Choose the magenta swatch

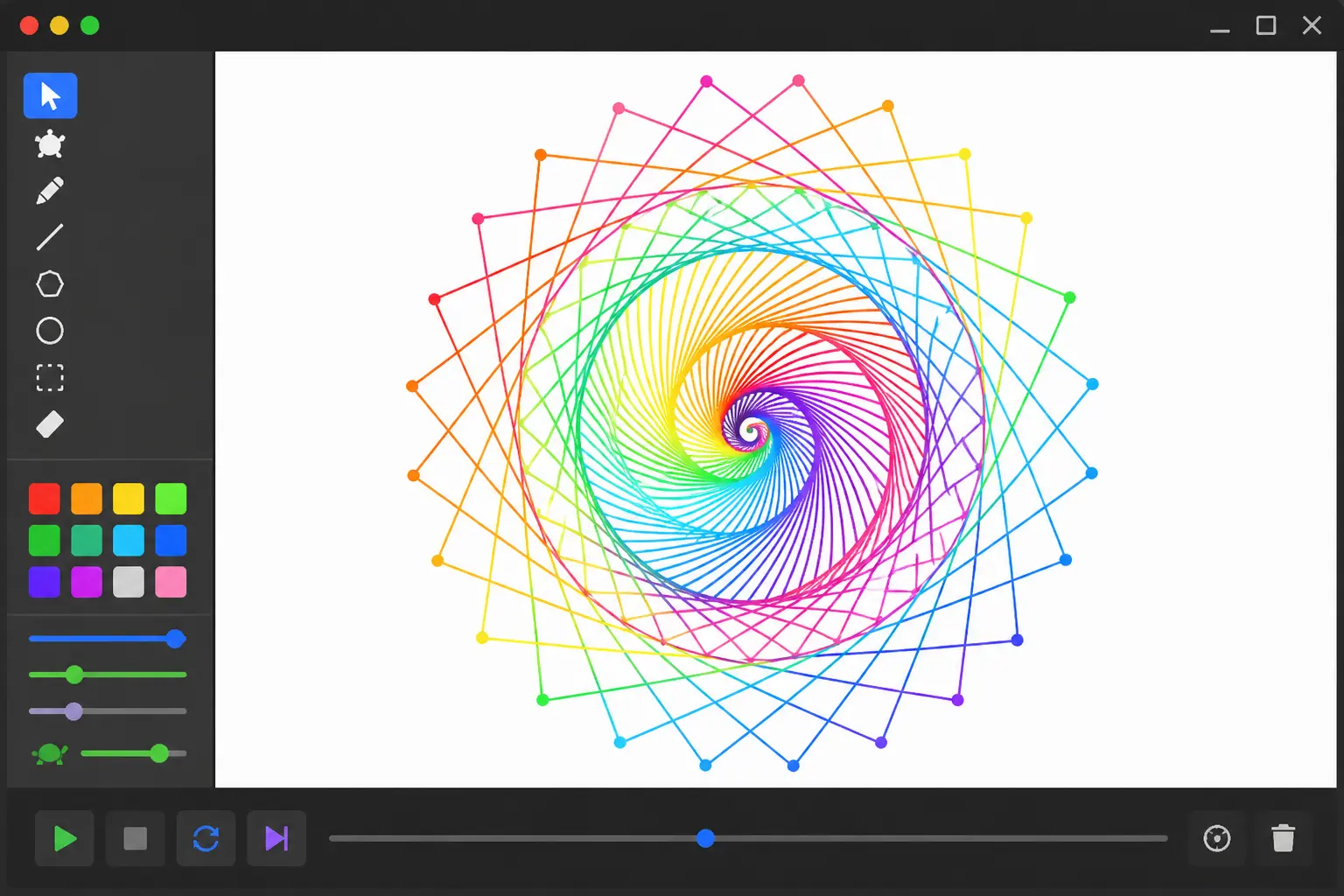87,582
